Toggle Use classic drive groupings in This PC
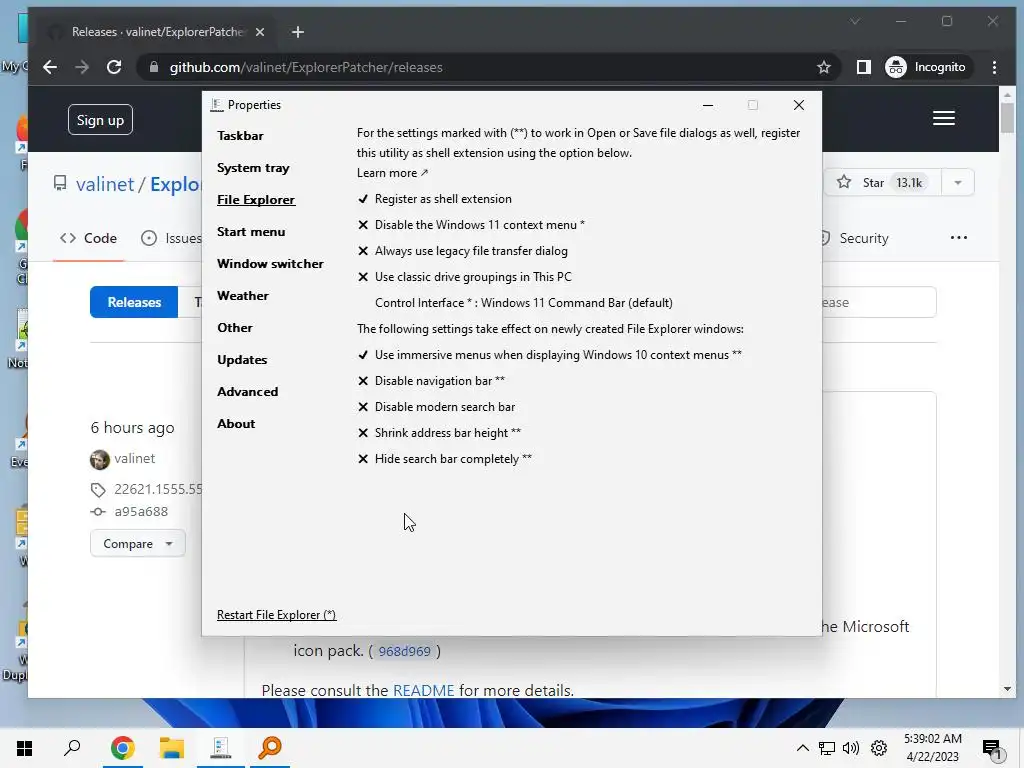The width and height of the screenshot is (1024, 768). click(x=464, y=277)
